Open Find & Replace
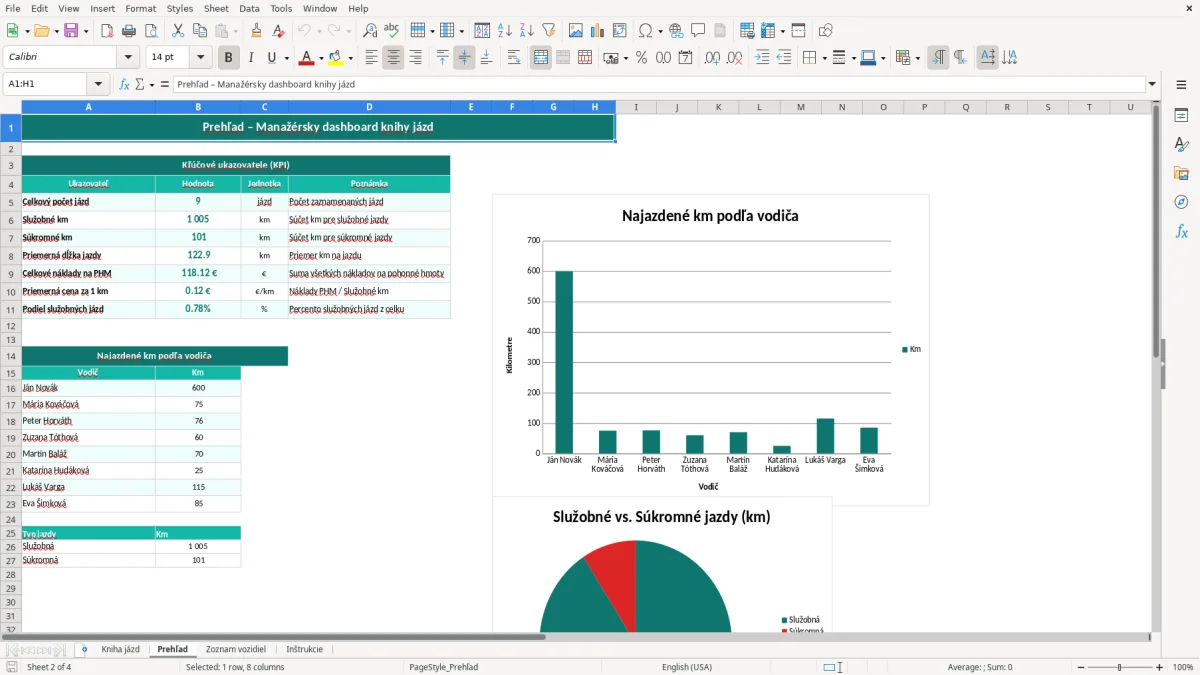Viewport: 1200px width, 675px height. point(370,31)
